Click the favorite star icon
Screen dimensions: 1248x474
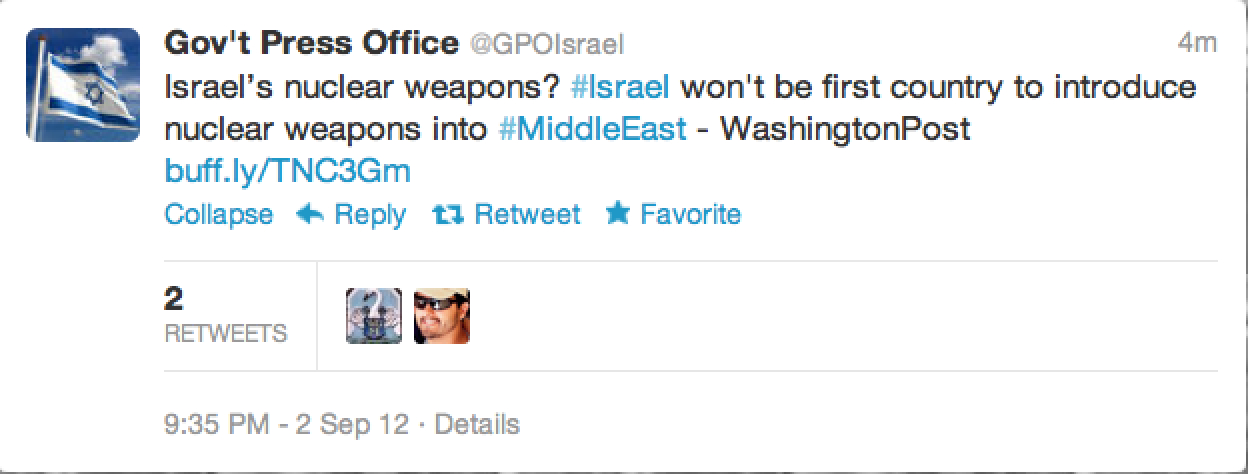[617, 213]
